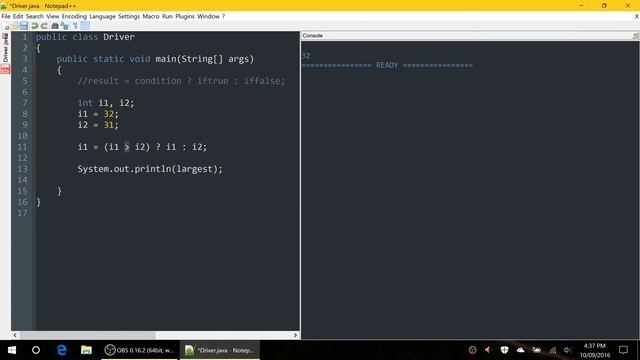Open the View menu
The height and width of the screenshot is (360, 640).
(53, 16)
